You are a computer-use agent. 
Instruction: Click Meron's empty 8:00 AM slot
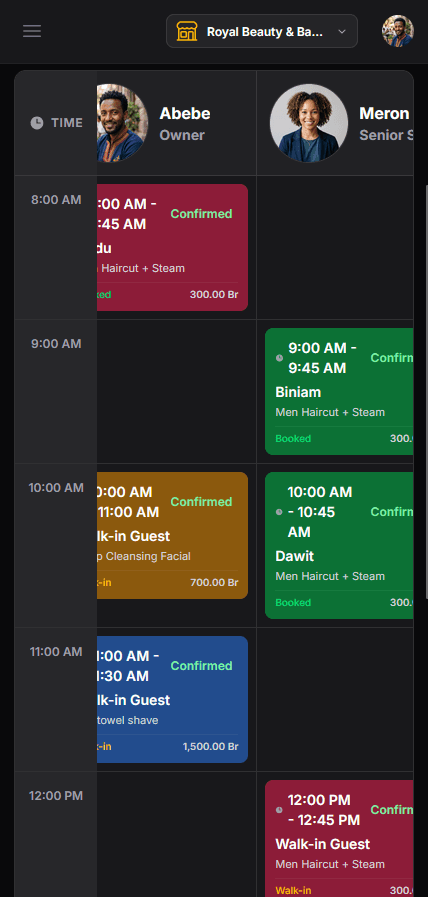335,248
